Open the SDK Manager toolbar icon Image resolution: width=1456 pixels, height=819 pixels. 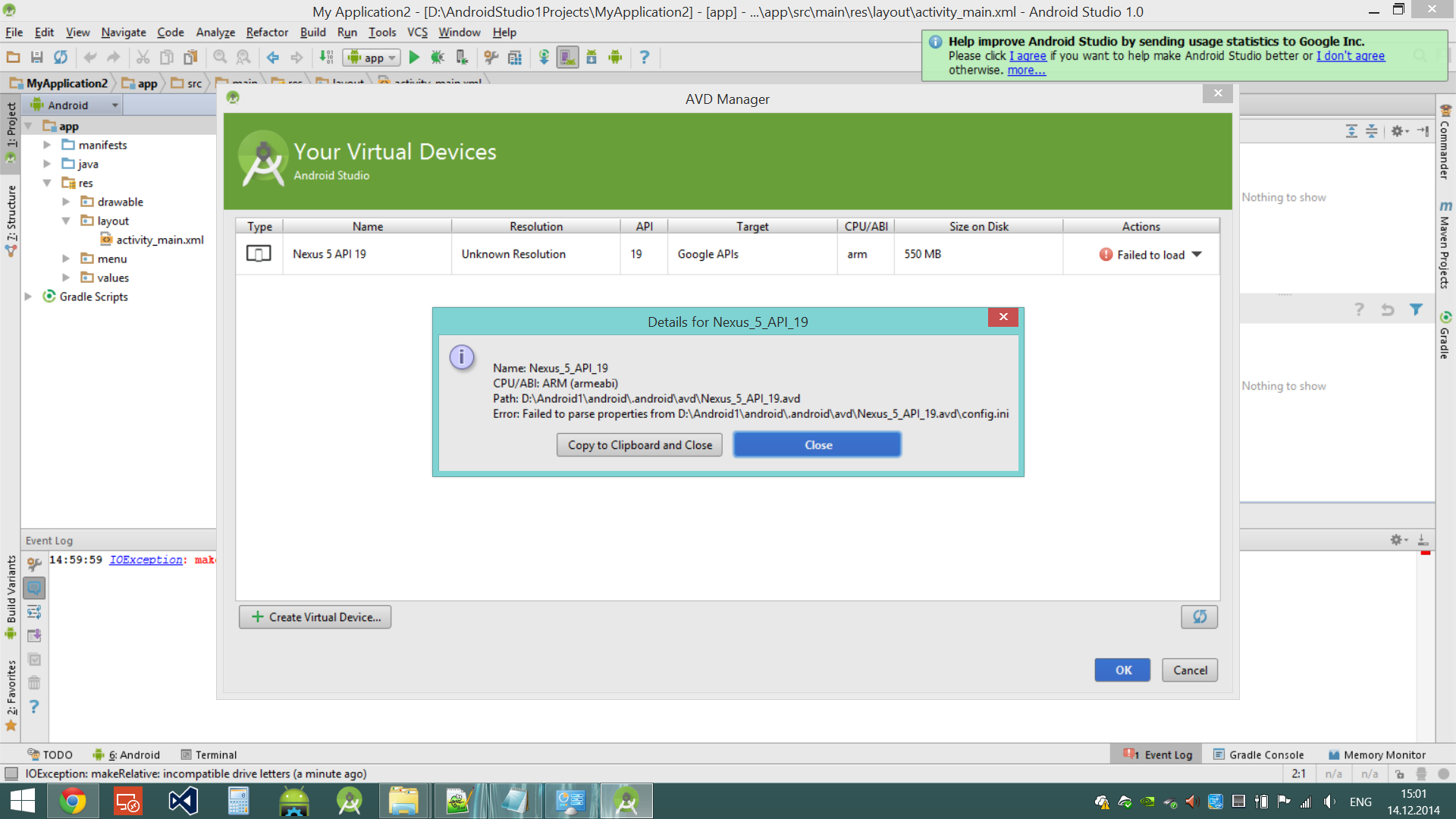[x=591, y=57]
